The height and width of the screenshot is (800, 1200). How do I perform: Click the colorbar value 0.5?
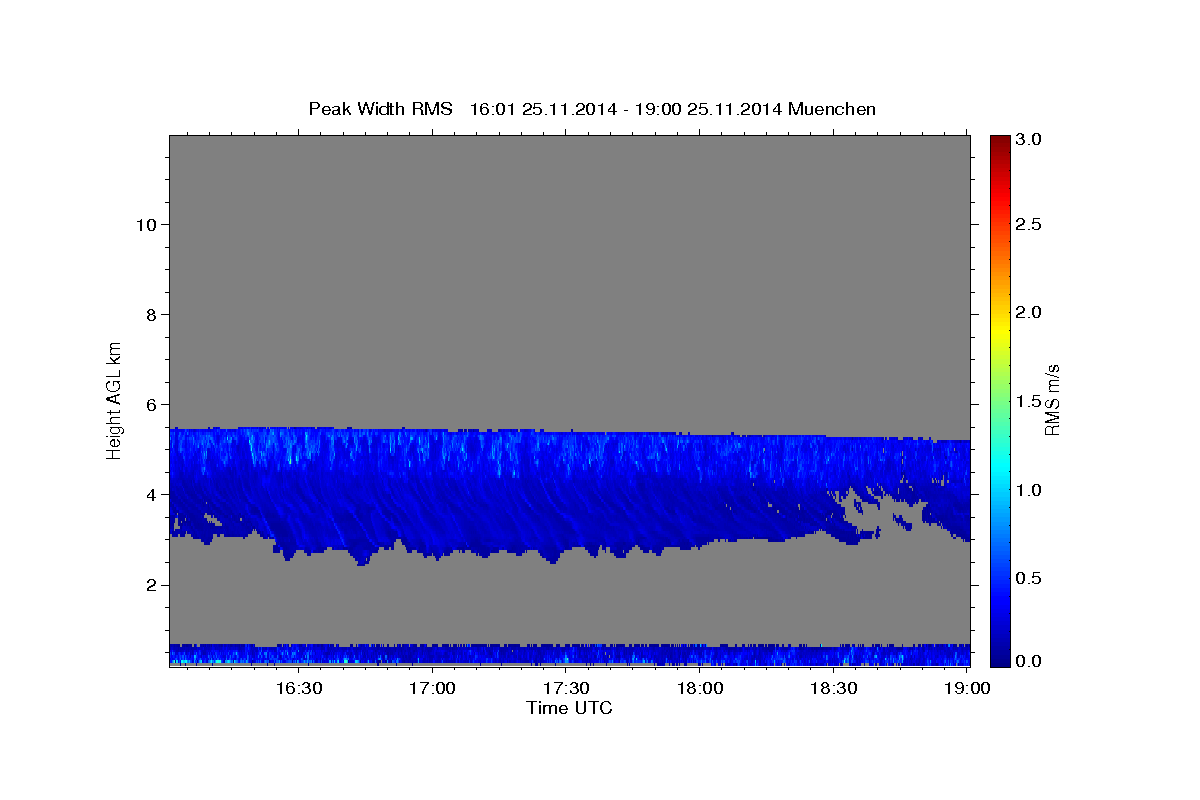(1030, 578)
